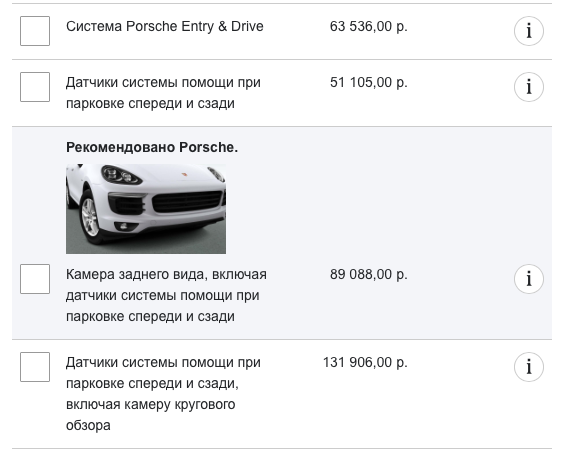
Task: Click the 131 906,00 р. price
Action: click(365, 362)
